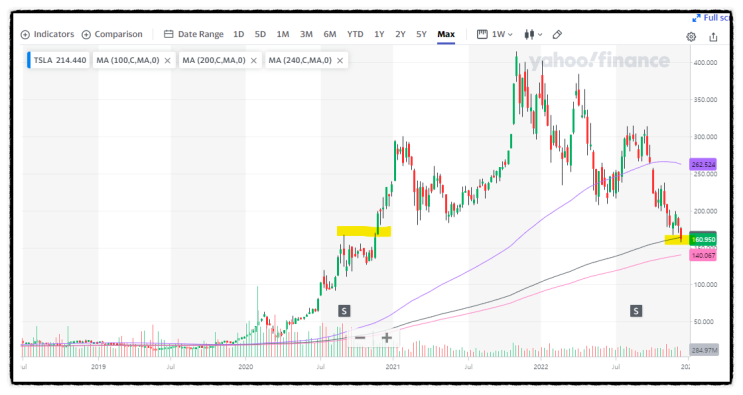Select the 5Y range
This screenshot has height=395, width=743.
(421, 34)
